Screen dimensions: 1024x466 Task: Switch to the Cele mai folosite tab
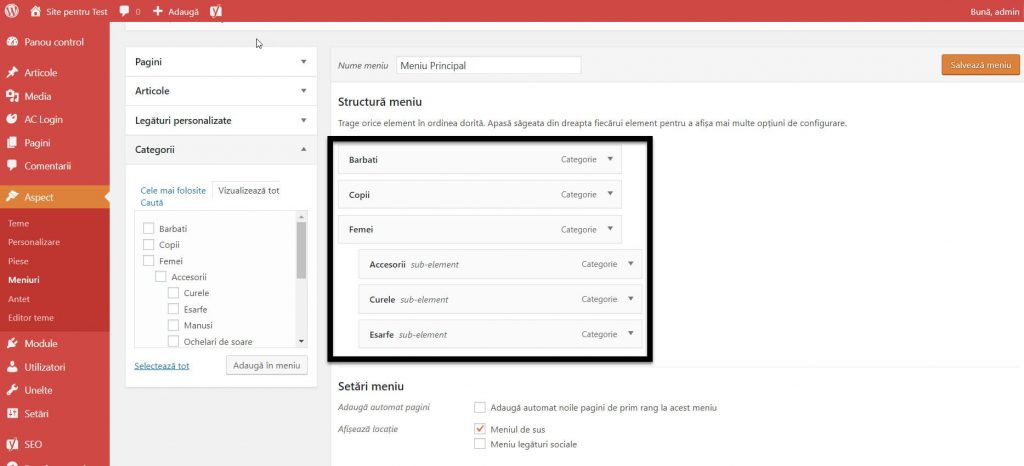coord(173,190)
